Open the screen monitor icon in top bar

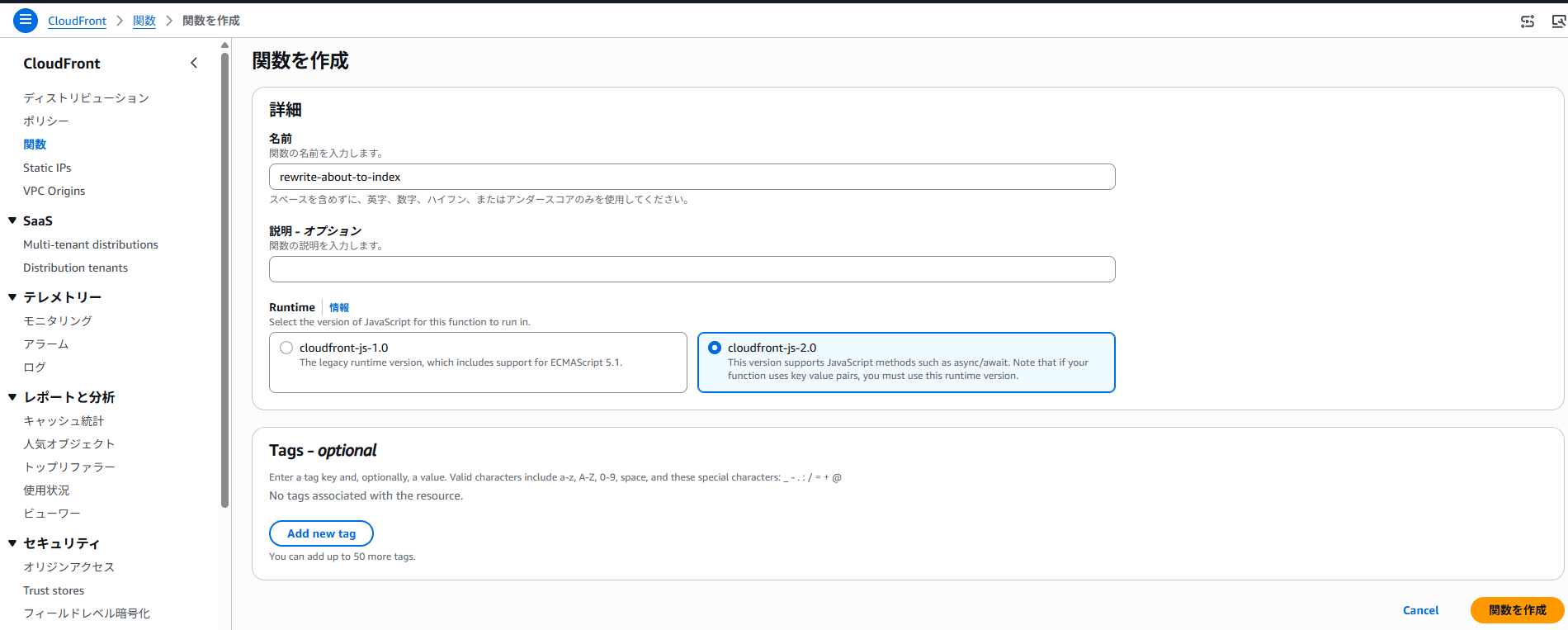1558,21
